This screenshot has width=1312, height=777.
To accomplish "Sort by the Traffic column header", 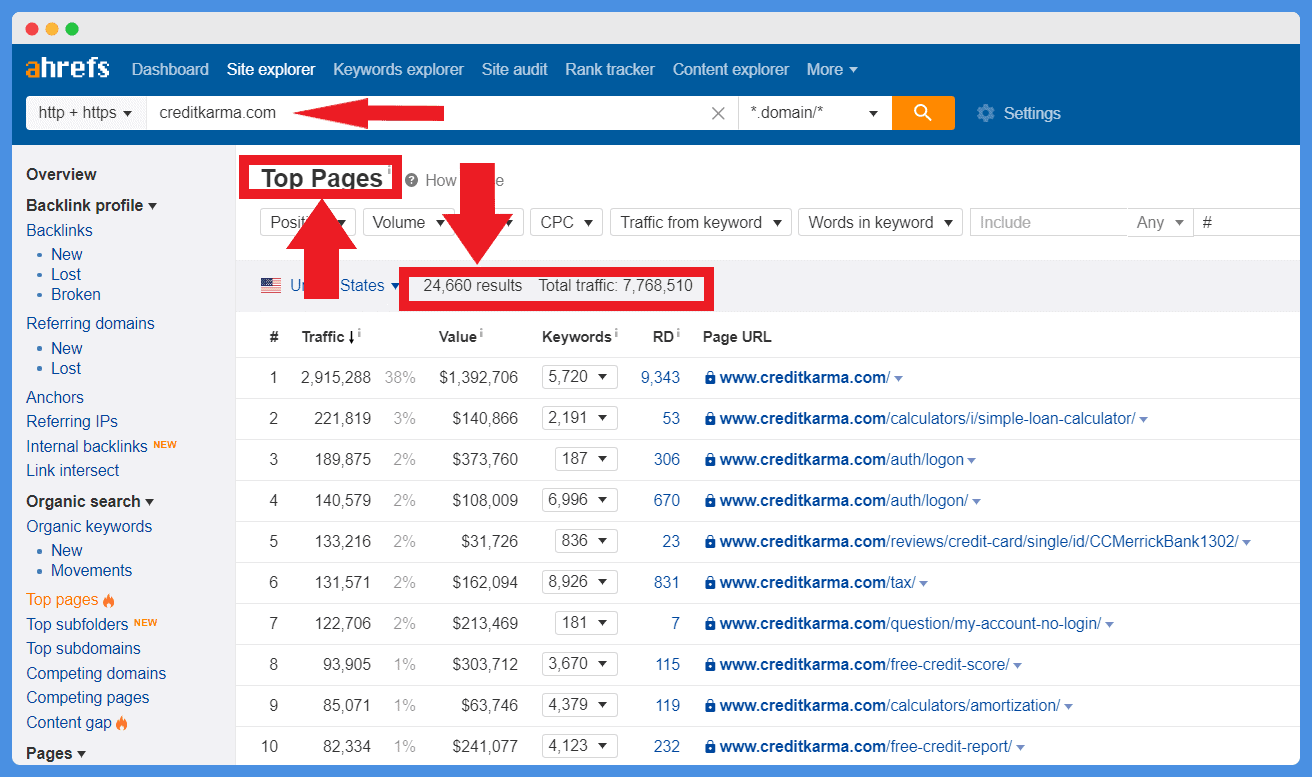I will 328,337.
